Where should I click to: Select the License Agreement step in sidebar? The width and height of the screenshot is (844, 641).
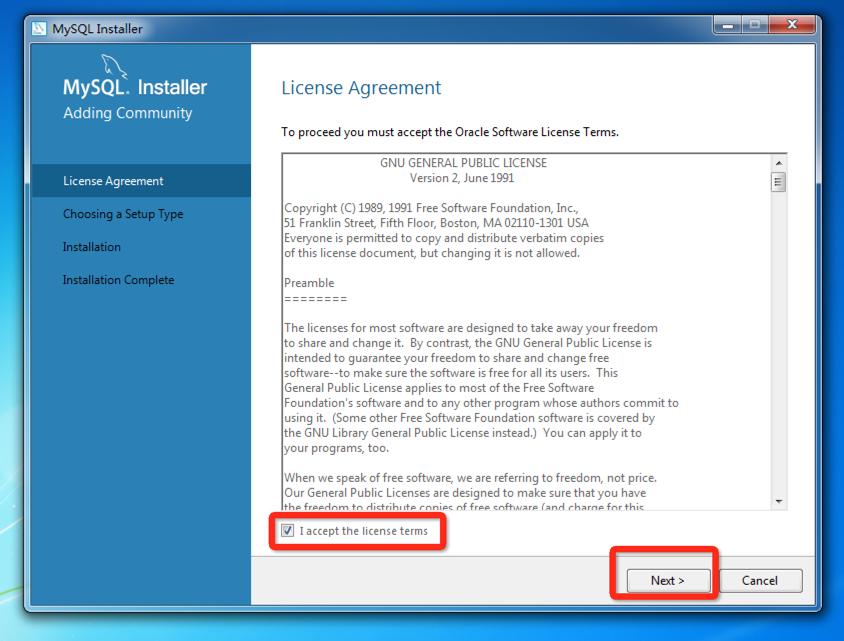pos(113,181)
